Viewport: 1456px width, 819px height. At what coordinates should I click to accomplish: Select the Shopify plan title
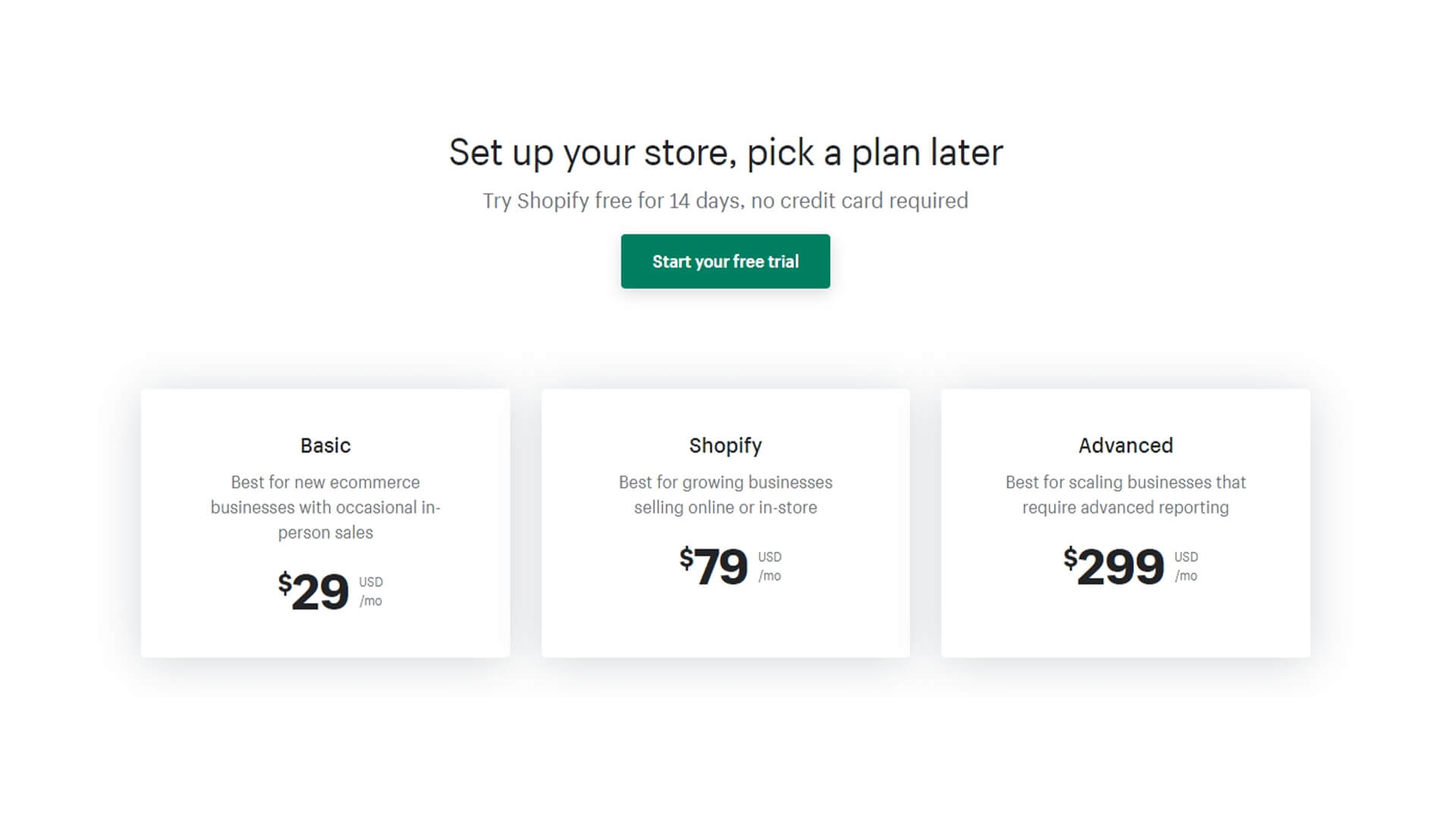coord(725,446)
